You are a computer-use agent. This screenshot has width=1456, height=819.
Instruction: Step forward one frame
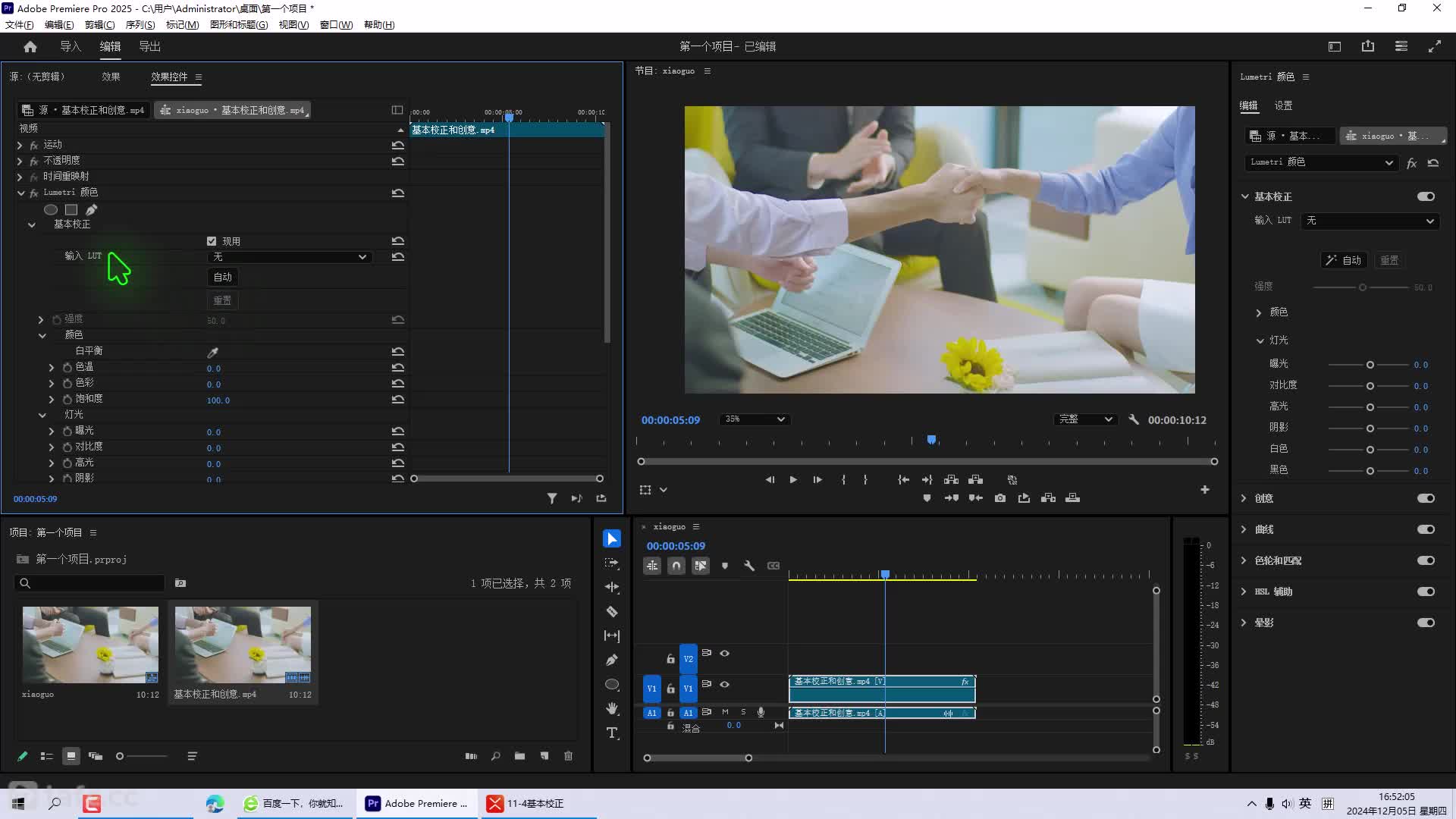click(x=817, y=480)
